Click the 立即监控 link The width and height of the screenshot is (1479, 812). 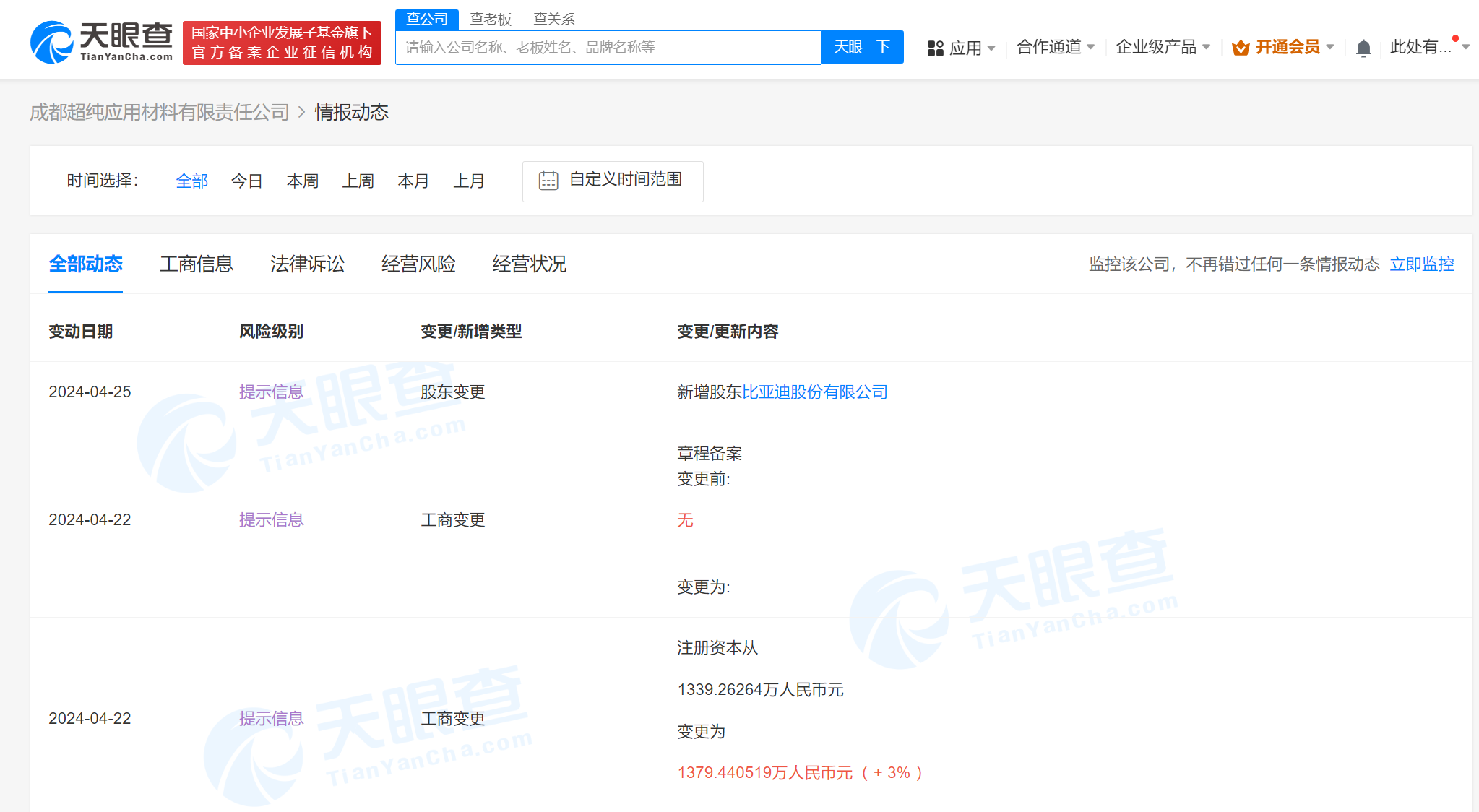point(1422,264)
